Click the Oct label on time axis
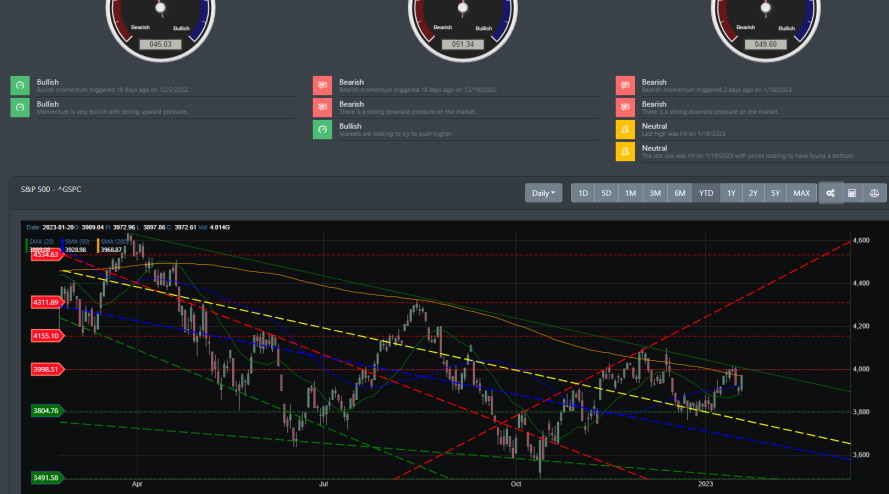The height and width of the screenshot is (494, 889). [x=516, y=484]
